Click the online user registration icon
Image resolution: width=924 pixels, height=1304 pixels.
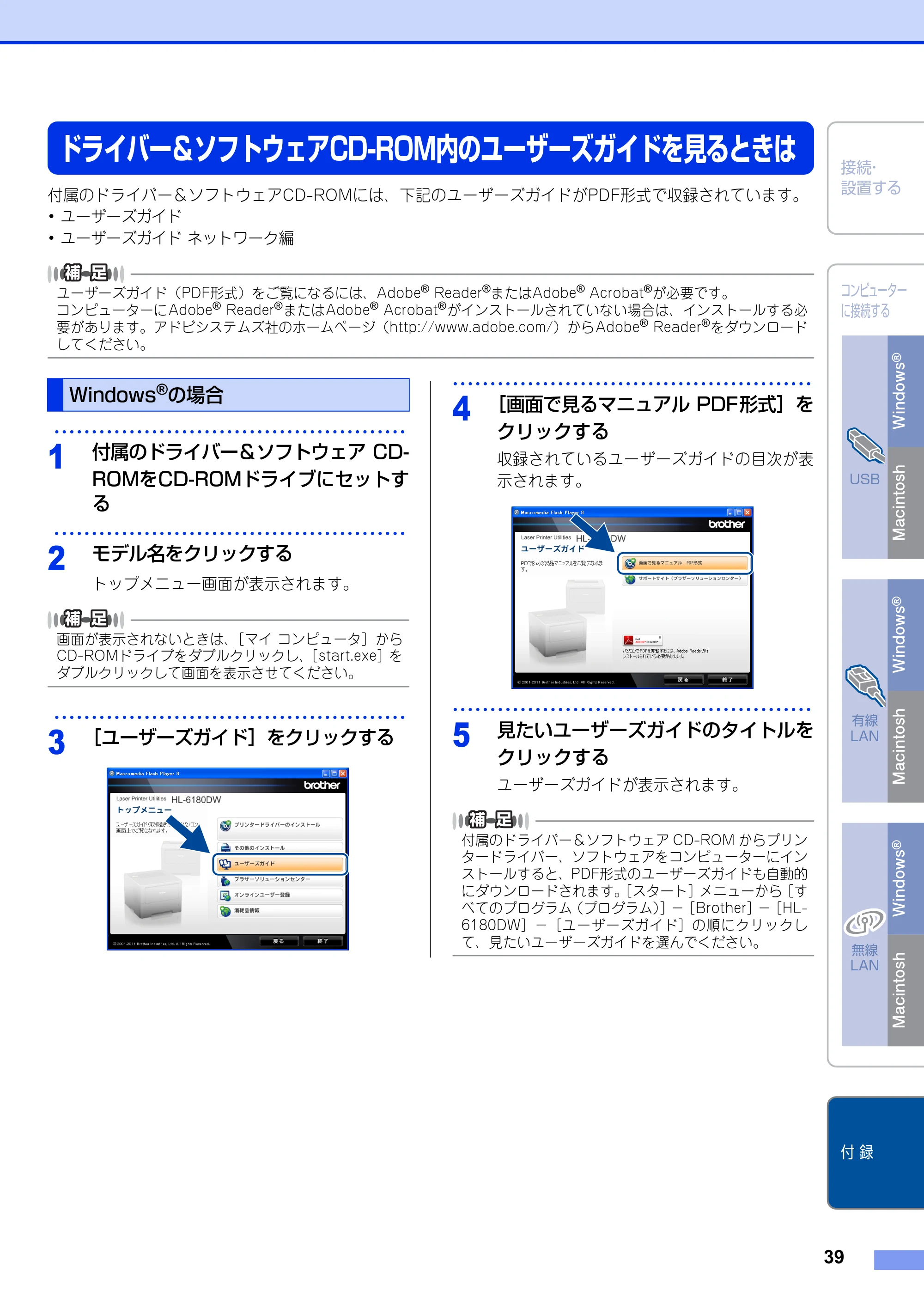[x=225, y=895]
